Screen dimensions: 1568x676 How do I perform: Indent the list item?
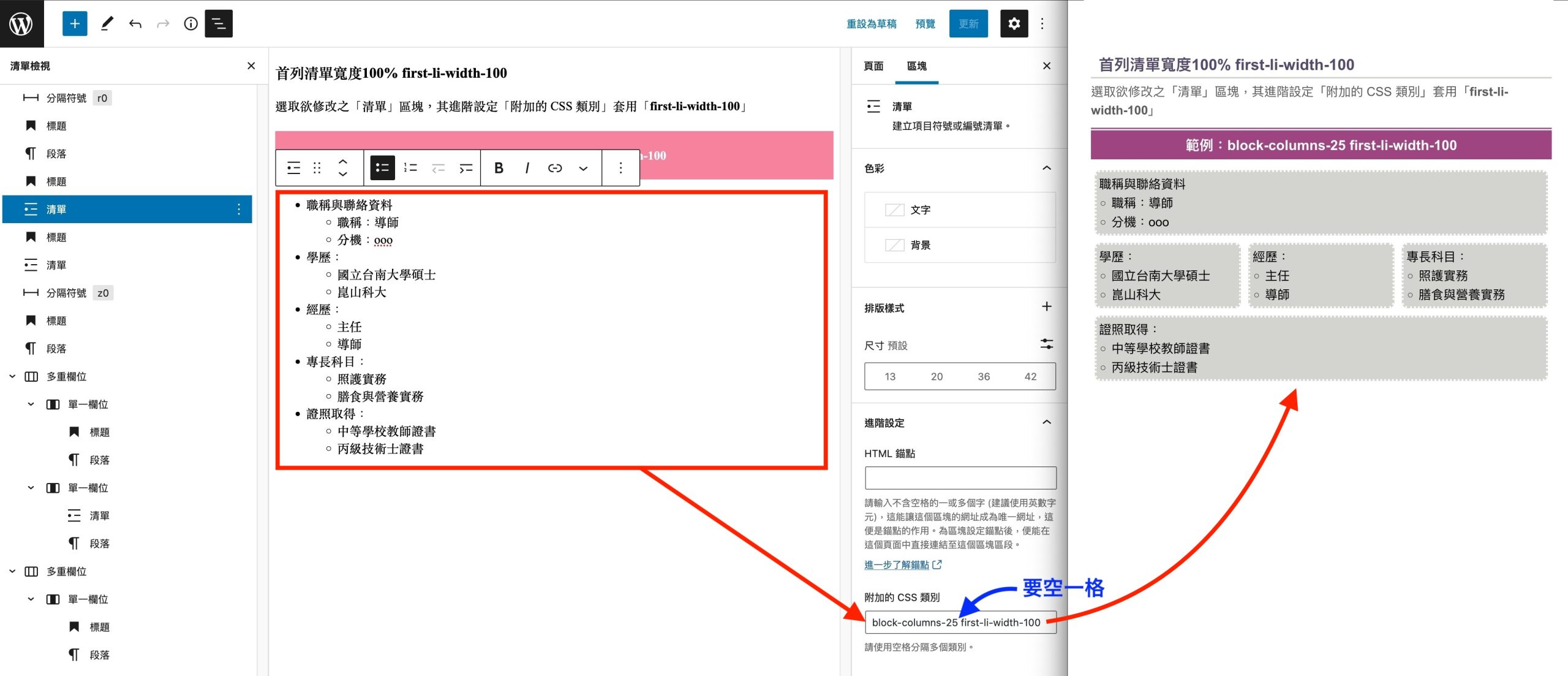tap(466, 168)
